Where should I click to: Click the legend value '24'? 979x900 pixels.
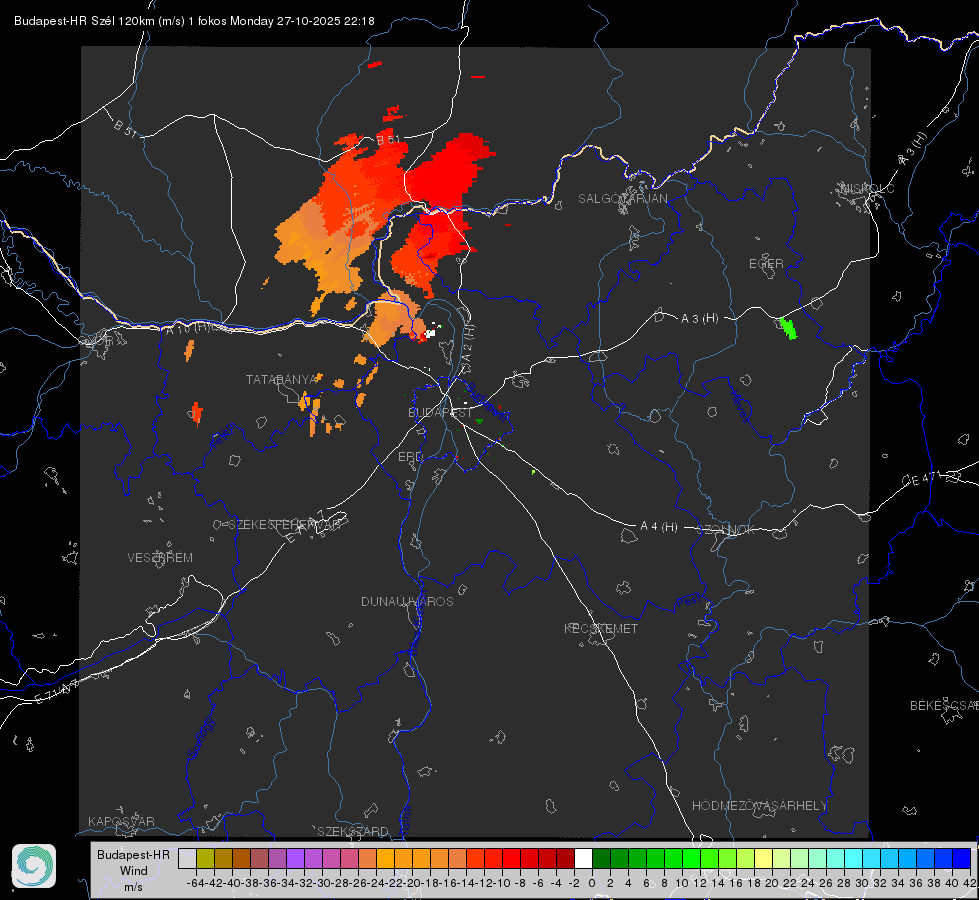pyautogui.click(x=808, y=883)
